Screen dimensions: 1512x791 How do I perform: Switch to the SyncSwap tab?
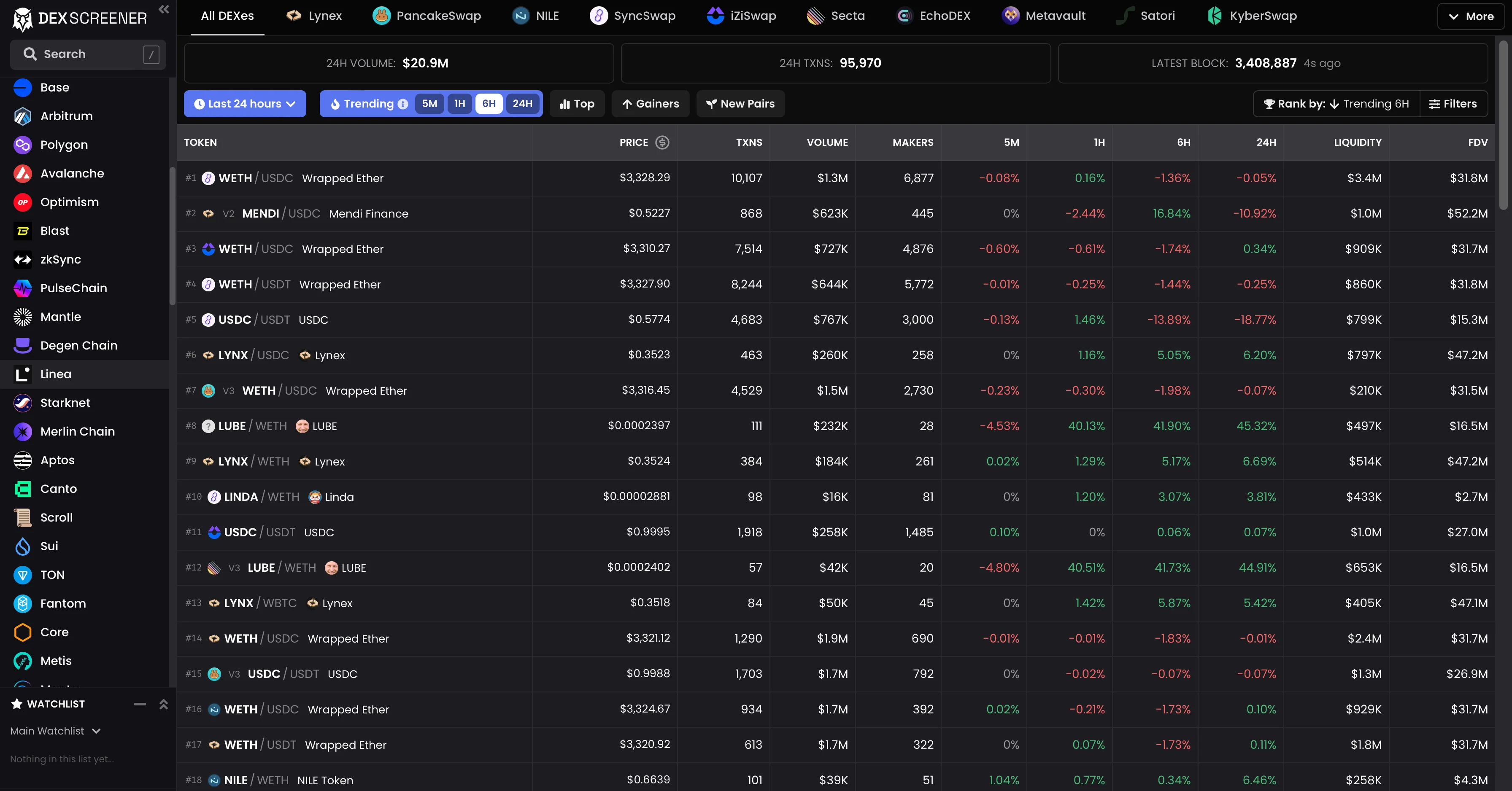633,16
